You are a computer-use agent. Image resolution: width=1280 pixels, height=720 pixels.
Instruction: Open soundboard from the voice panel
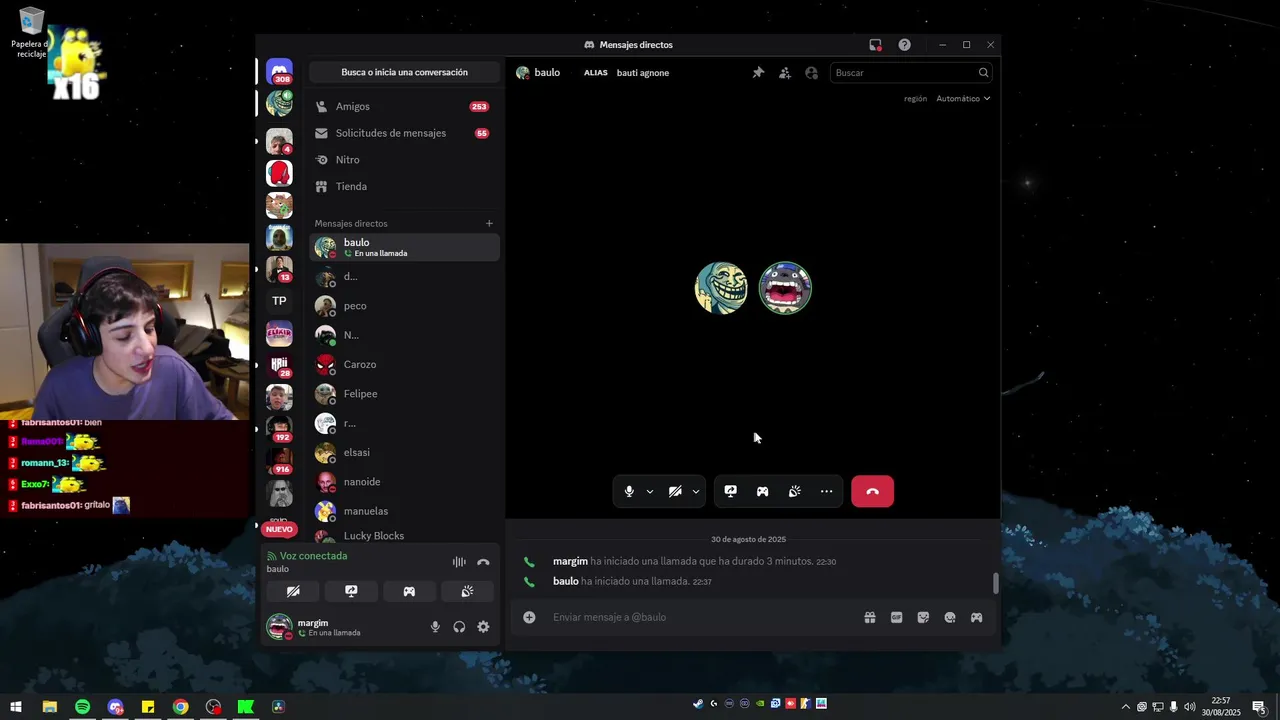(467, 591)
